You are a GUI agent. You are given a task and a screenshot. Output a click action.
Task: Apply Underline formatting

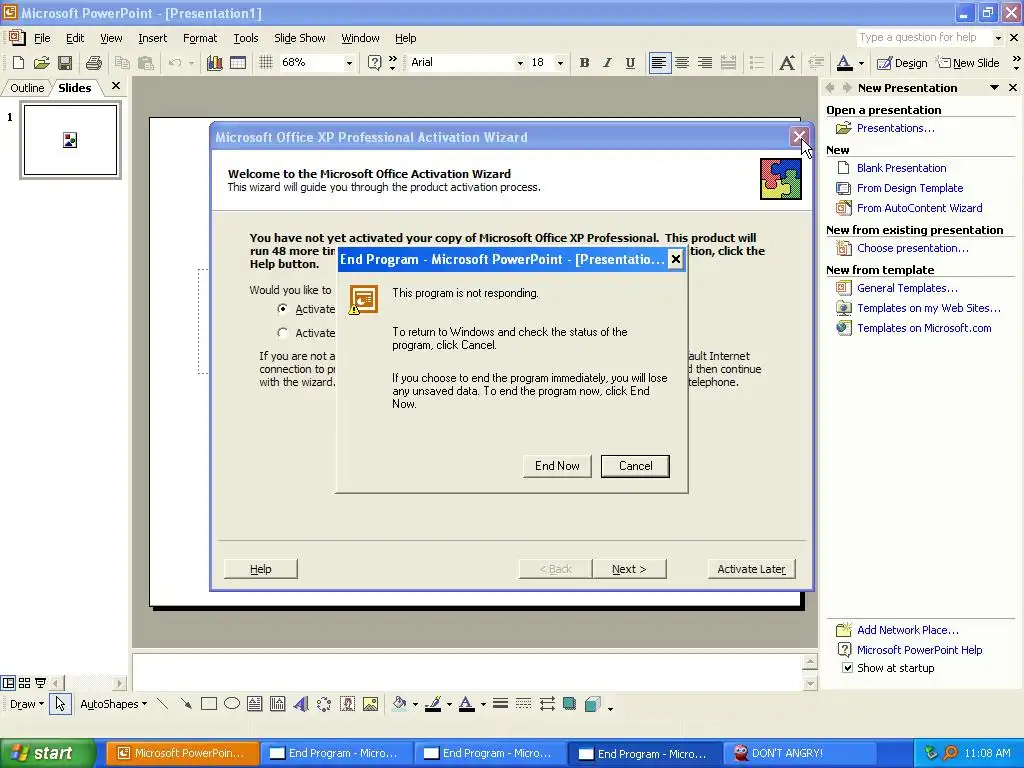pos(630,63)
